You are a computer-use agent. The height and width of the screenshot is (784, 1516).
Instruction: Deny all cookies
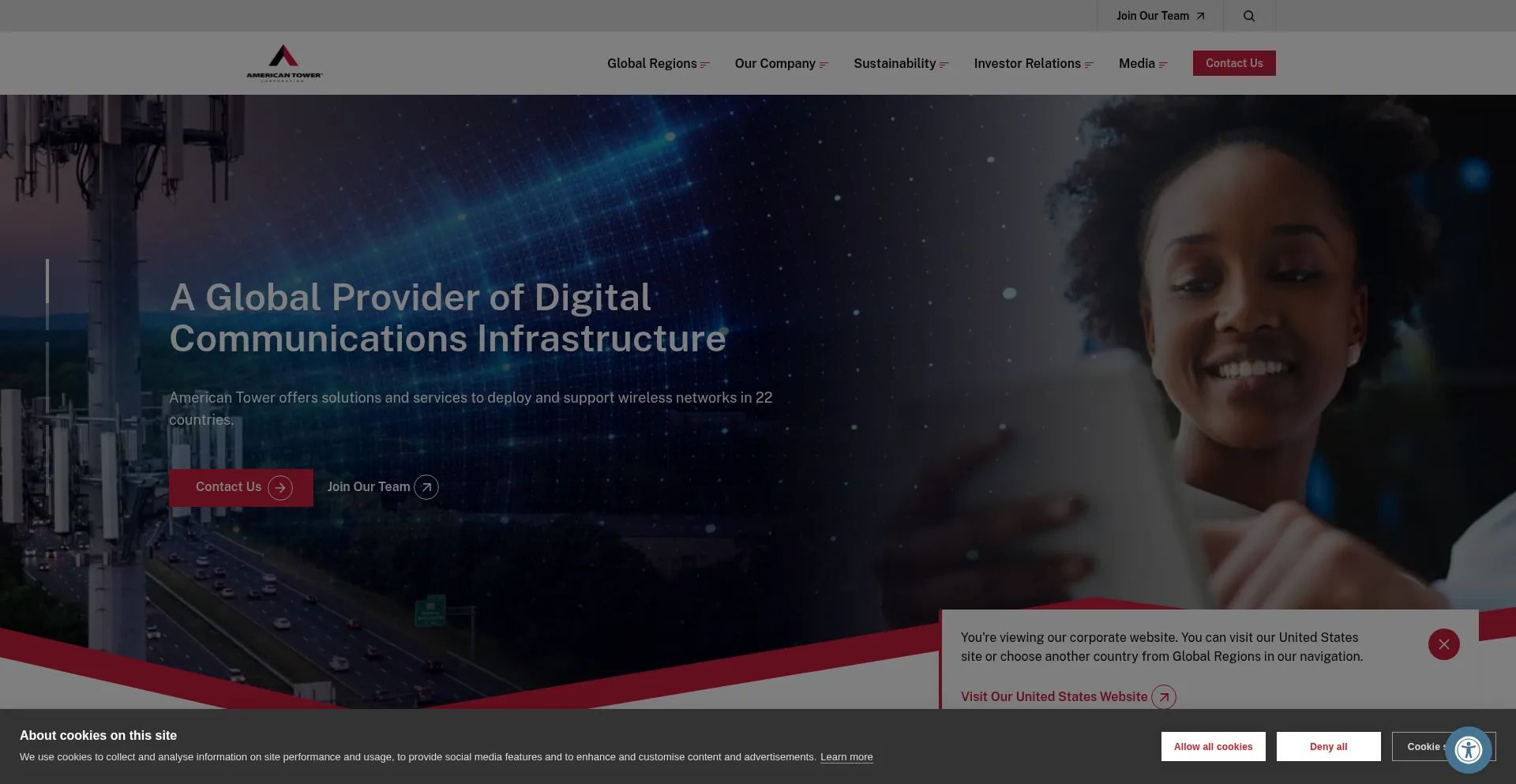pos(1328,746)
